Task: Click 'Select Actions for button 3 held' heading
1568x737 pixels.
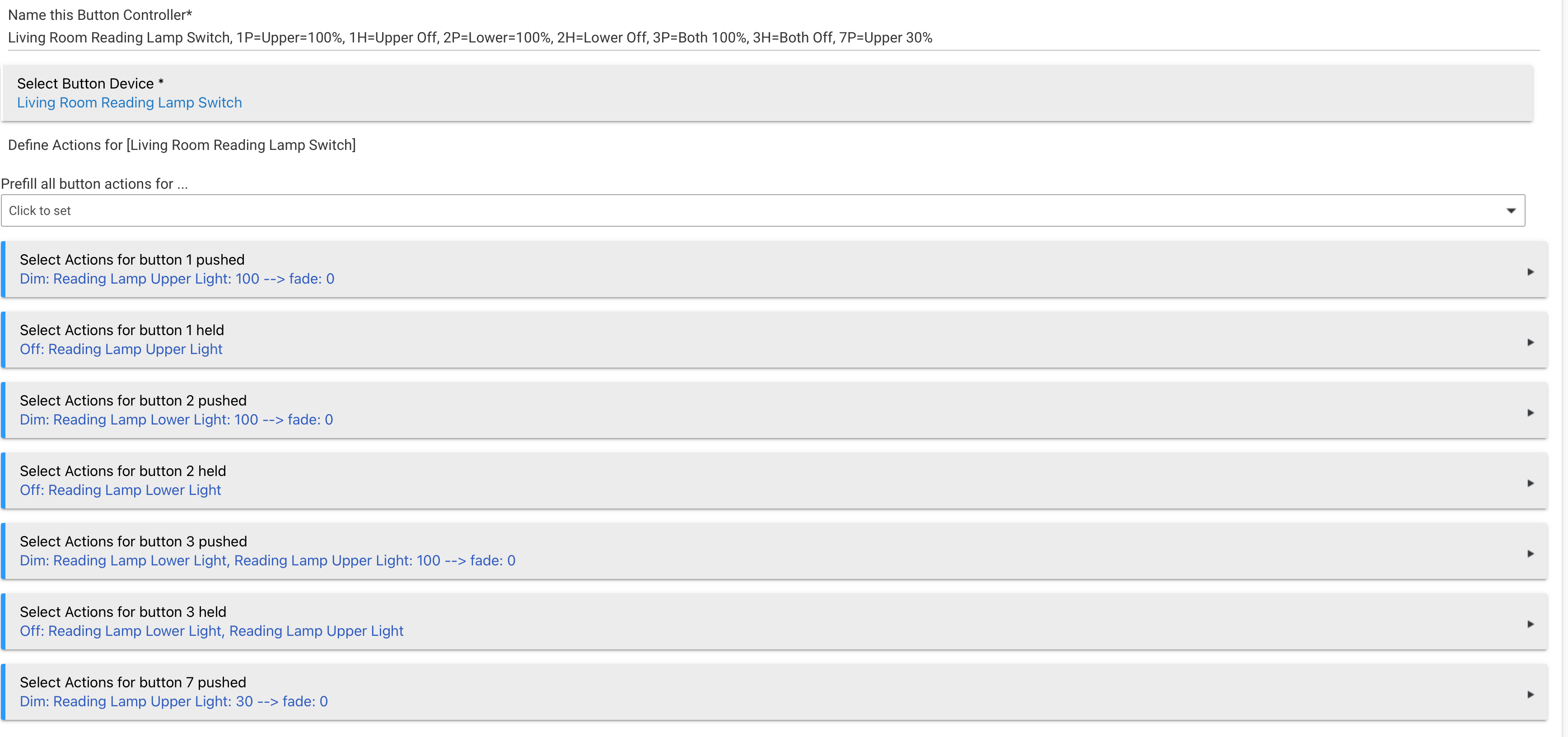Action: (123, 612)
